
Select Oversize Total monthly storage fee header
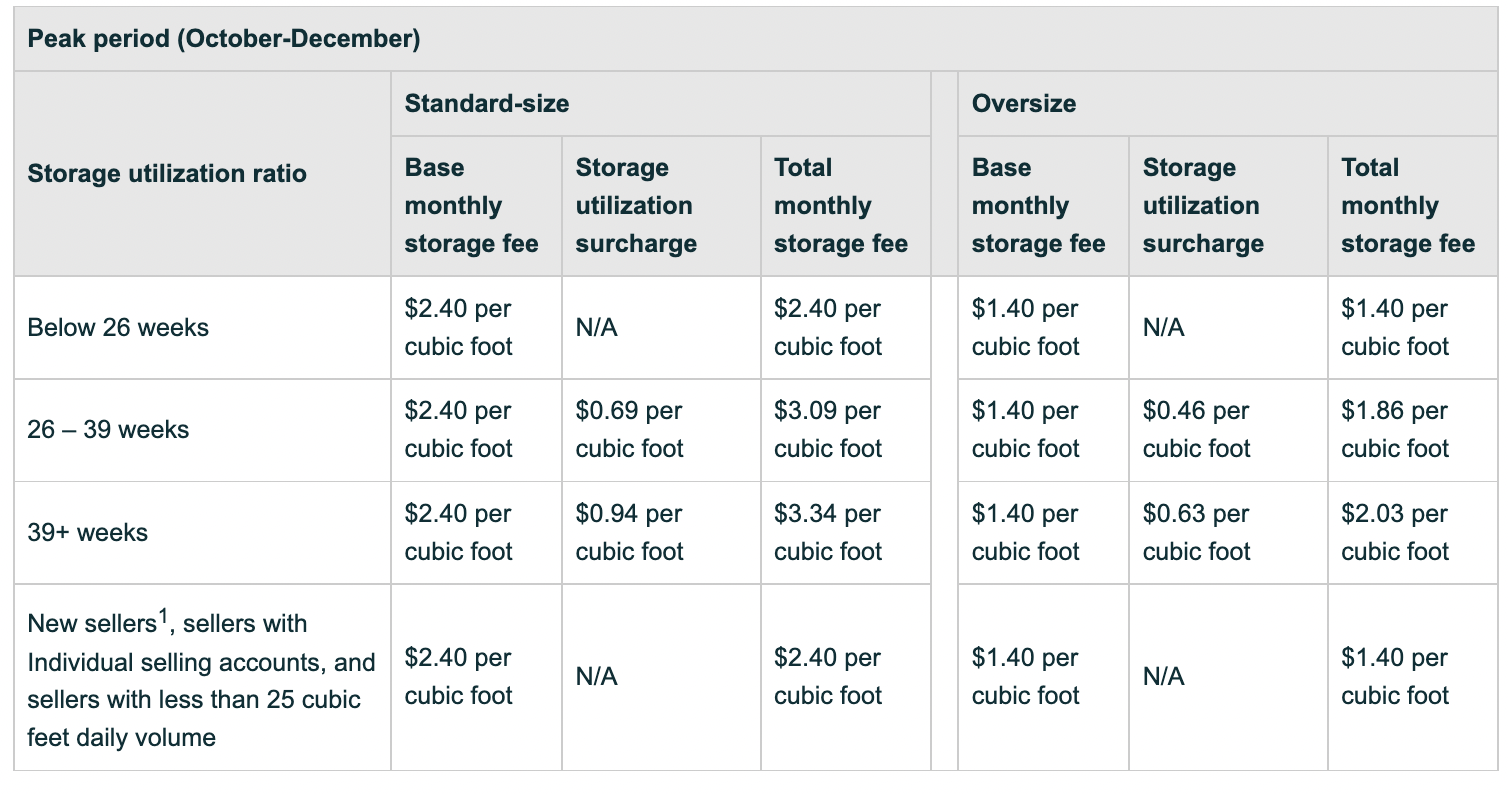point(1408,206)
